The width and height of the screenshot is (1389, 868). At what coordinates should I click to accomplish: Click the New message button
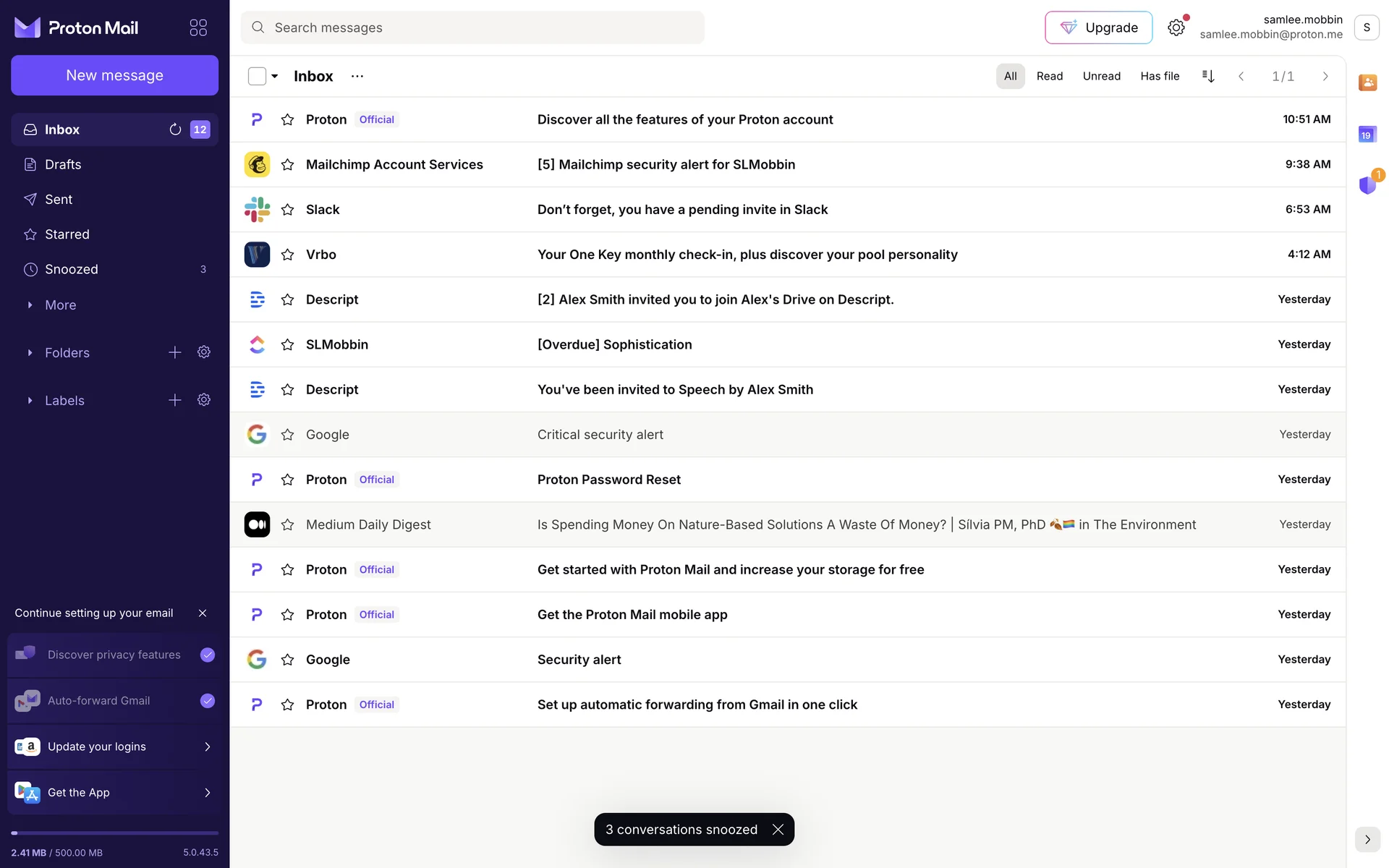tap(114, 75)
